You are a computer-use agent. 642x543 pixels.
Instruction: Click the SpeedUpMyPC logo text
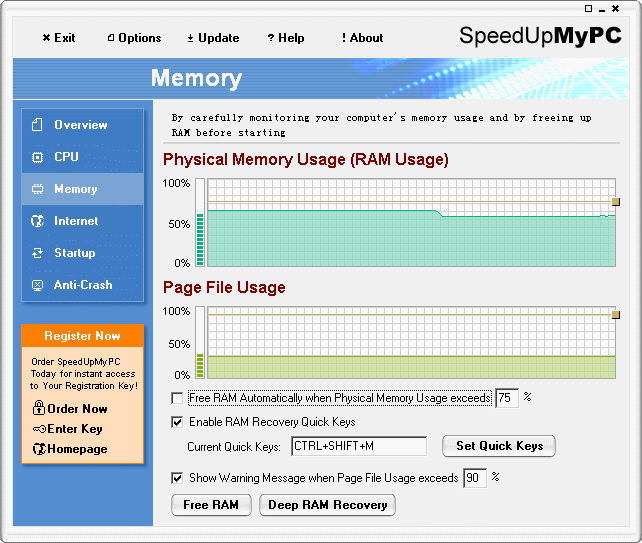click(x=540, y=36)
